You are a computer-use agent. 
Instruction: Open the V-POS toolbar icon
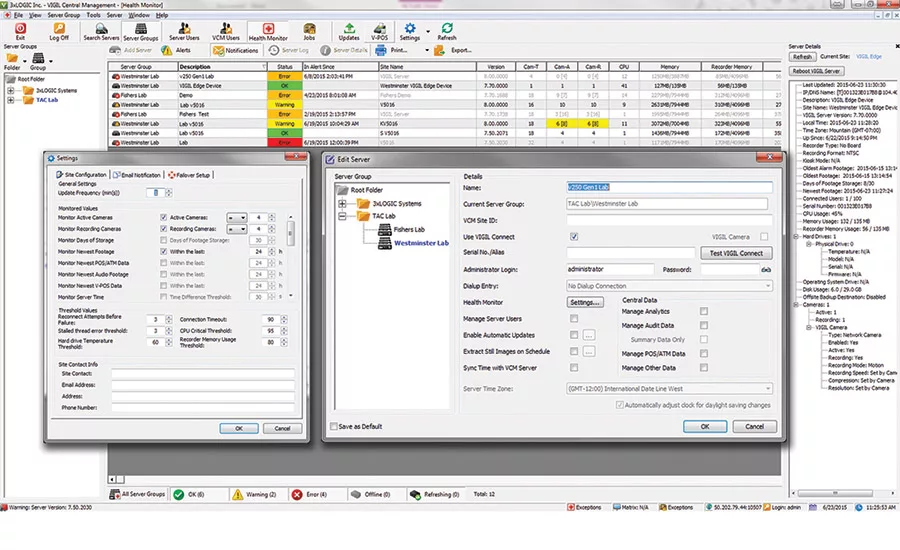(x=379, y=28)
